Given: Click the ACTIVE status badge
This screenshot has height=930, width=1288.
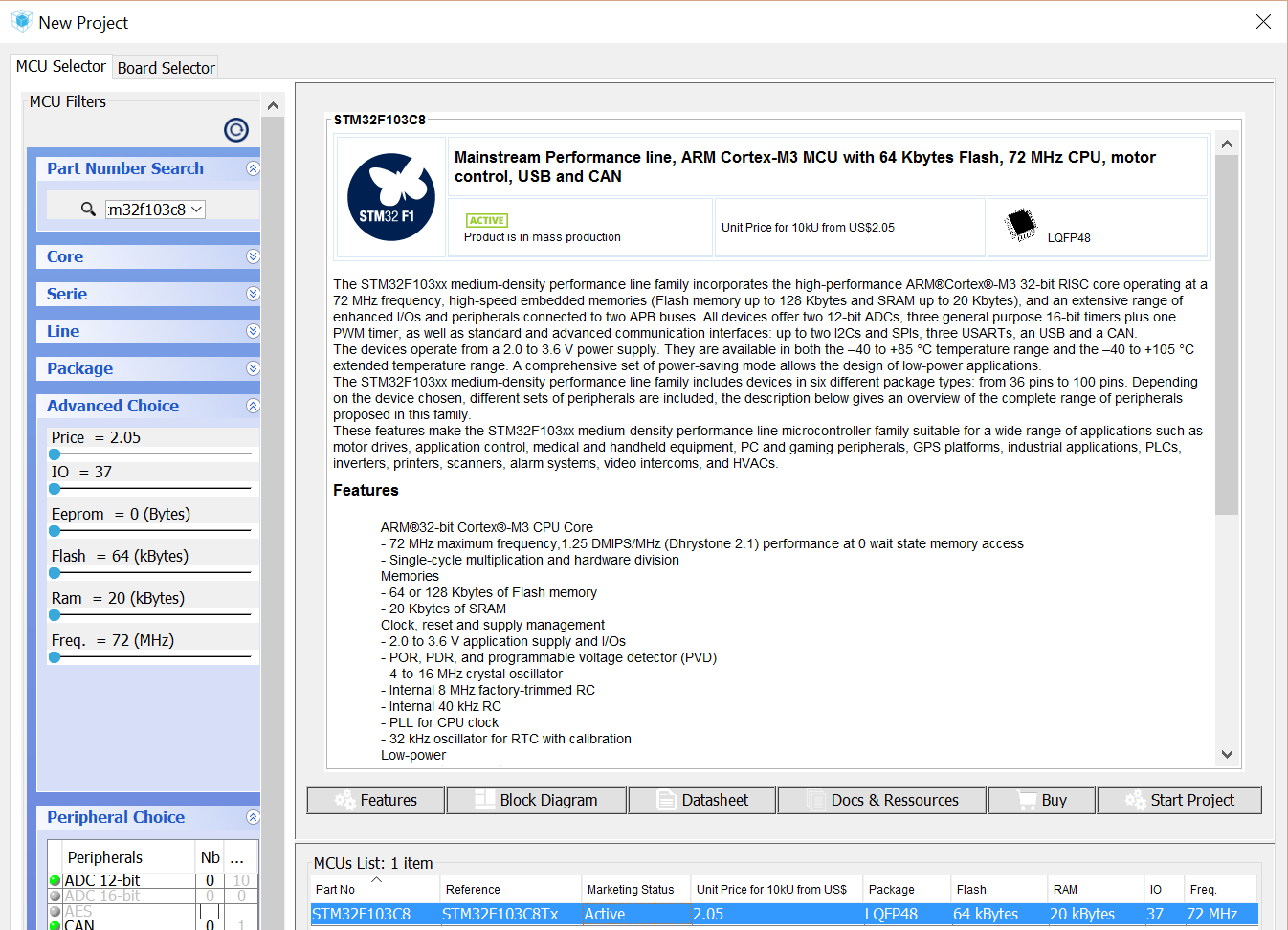Looking at the screenshot, I should coord(487,220).
